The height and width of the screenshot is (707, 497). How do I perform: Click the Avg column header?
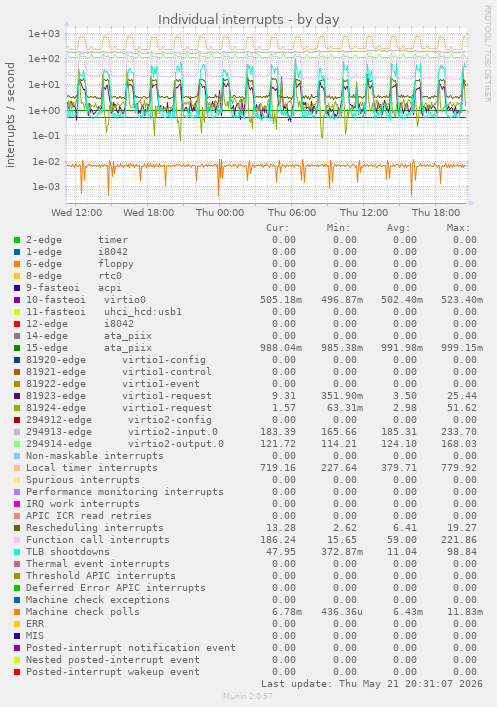pos(398,228)
